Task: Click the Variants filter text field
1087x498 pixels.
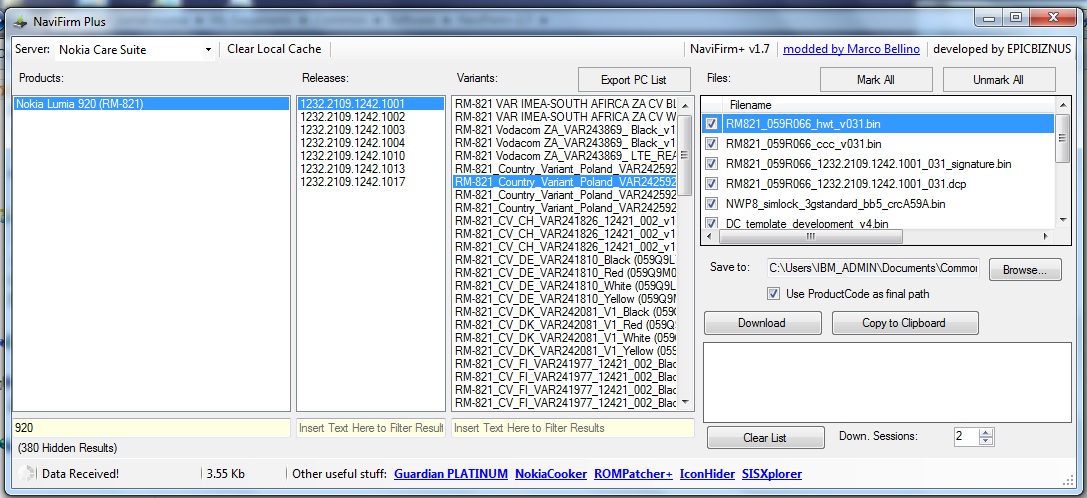Action: click(573, 428)
